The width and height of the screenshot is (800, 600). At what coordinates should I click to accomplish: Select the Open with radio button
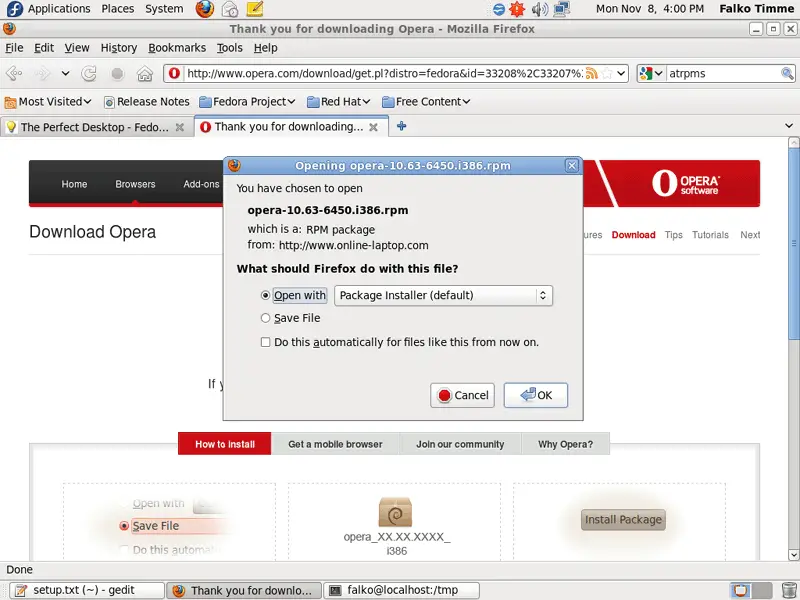click(x=265, y=295)
